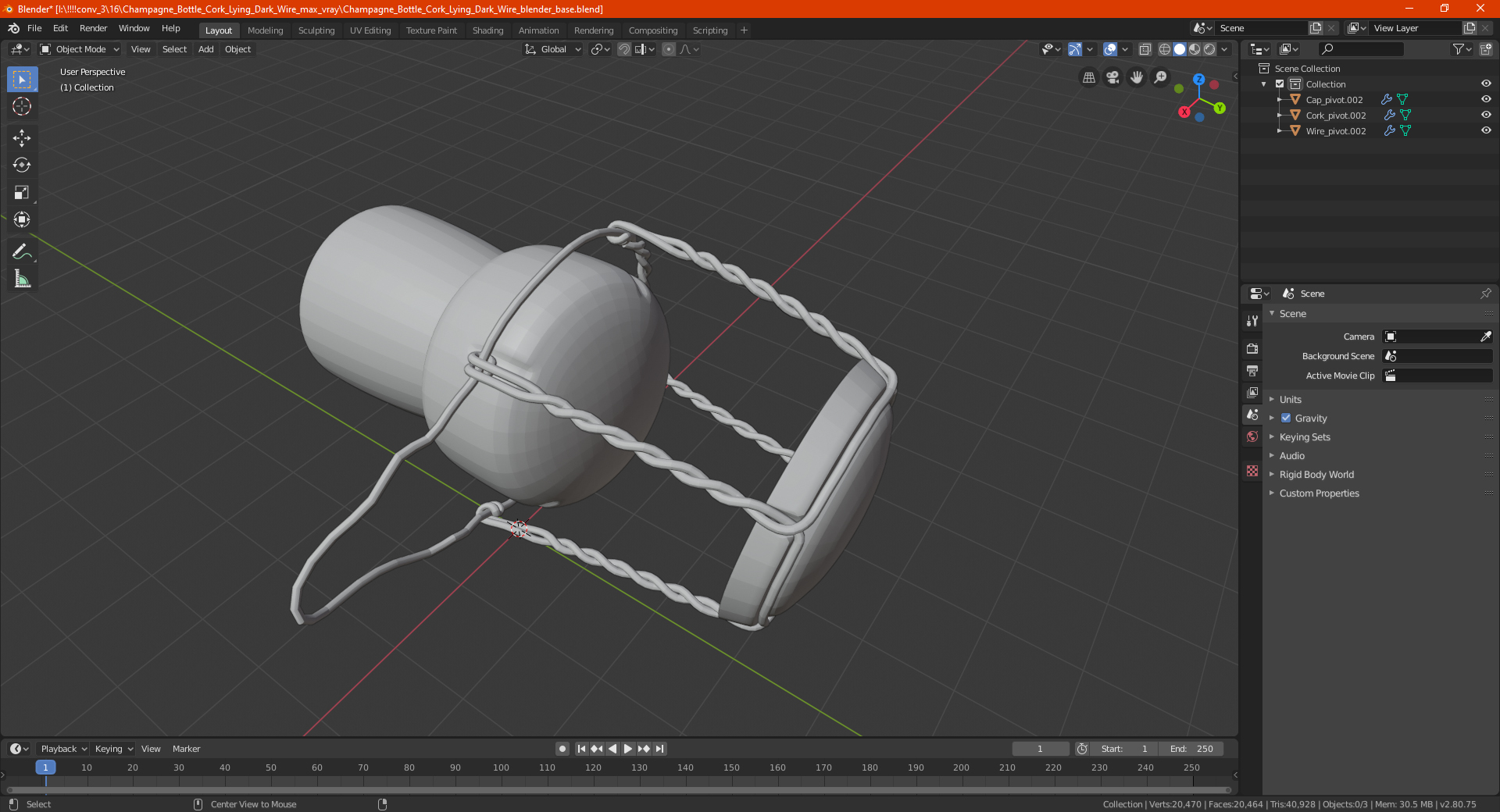Open the Render menu
This screenshot has width=1500, height=812.
(93, 28)
